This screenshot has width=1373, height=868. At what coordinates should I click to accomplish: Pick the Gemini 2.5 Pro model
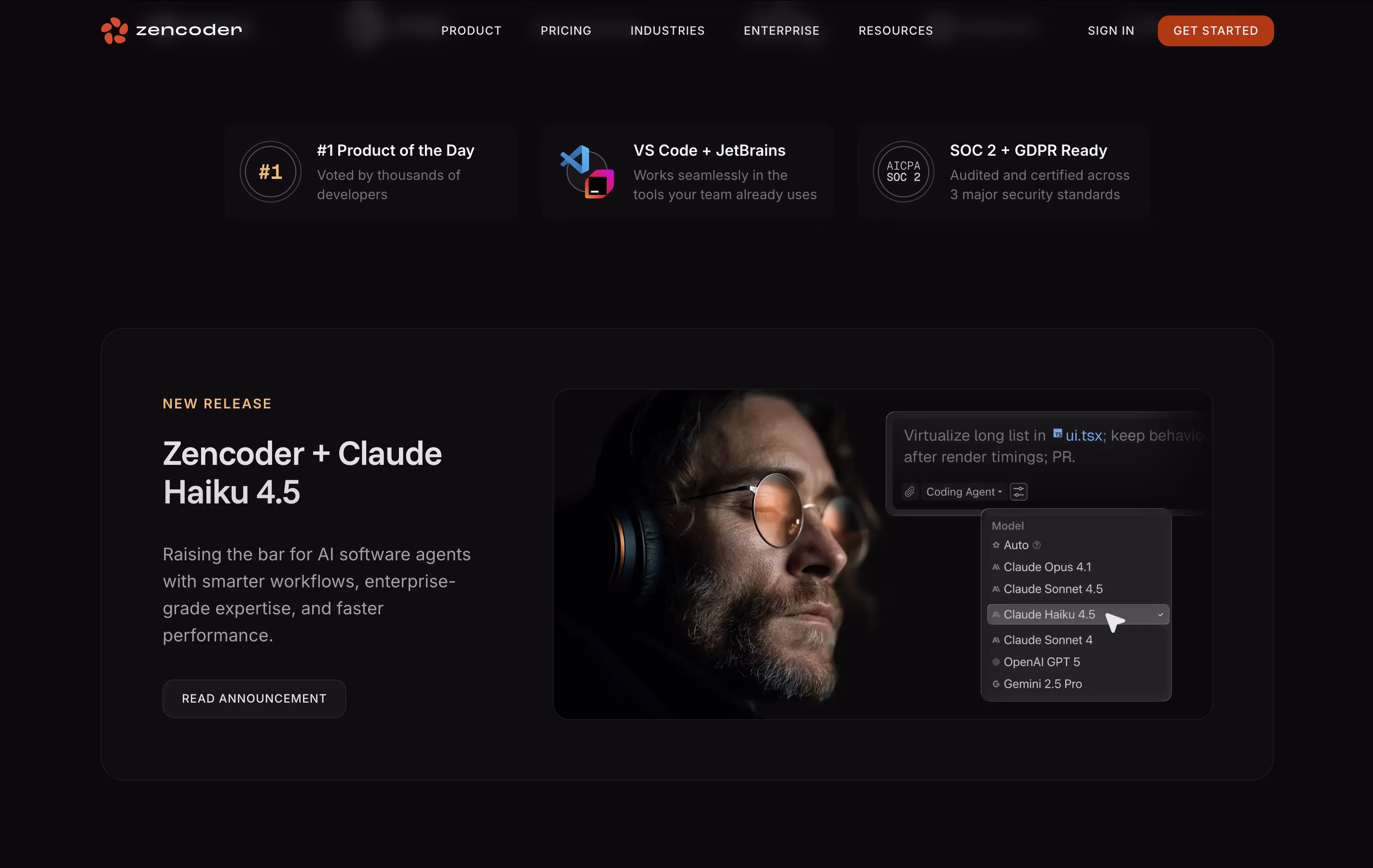click(x=1043, y=683)
